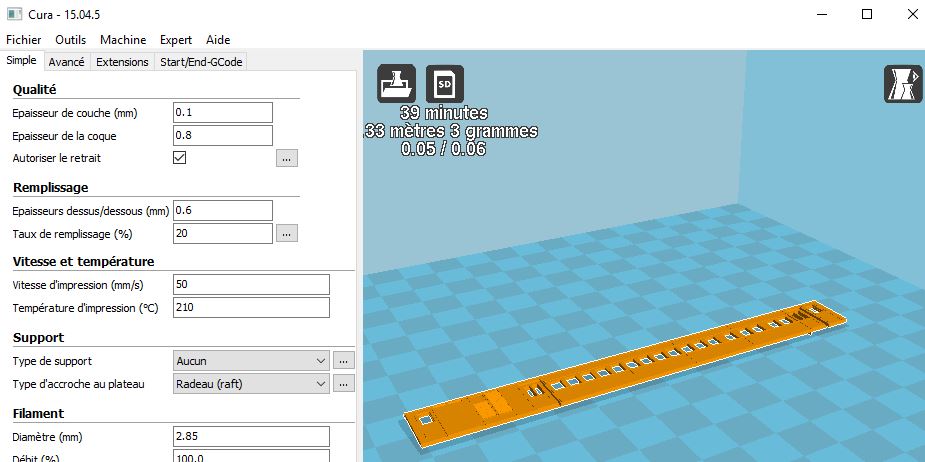
Task: Expand the Type de support dropdown
Action: pyautogui.click(x=251, y=361)
